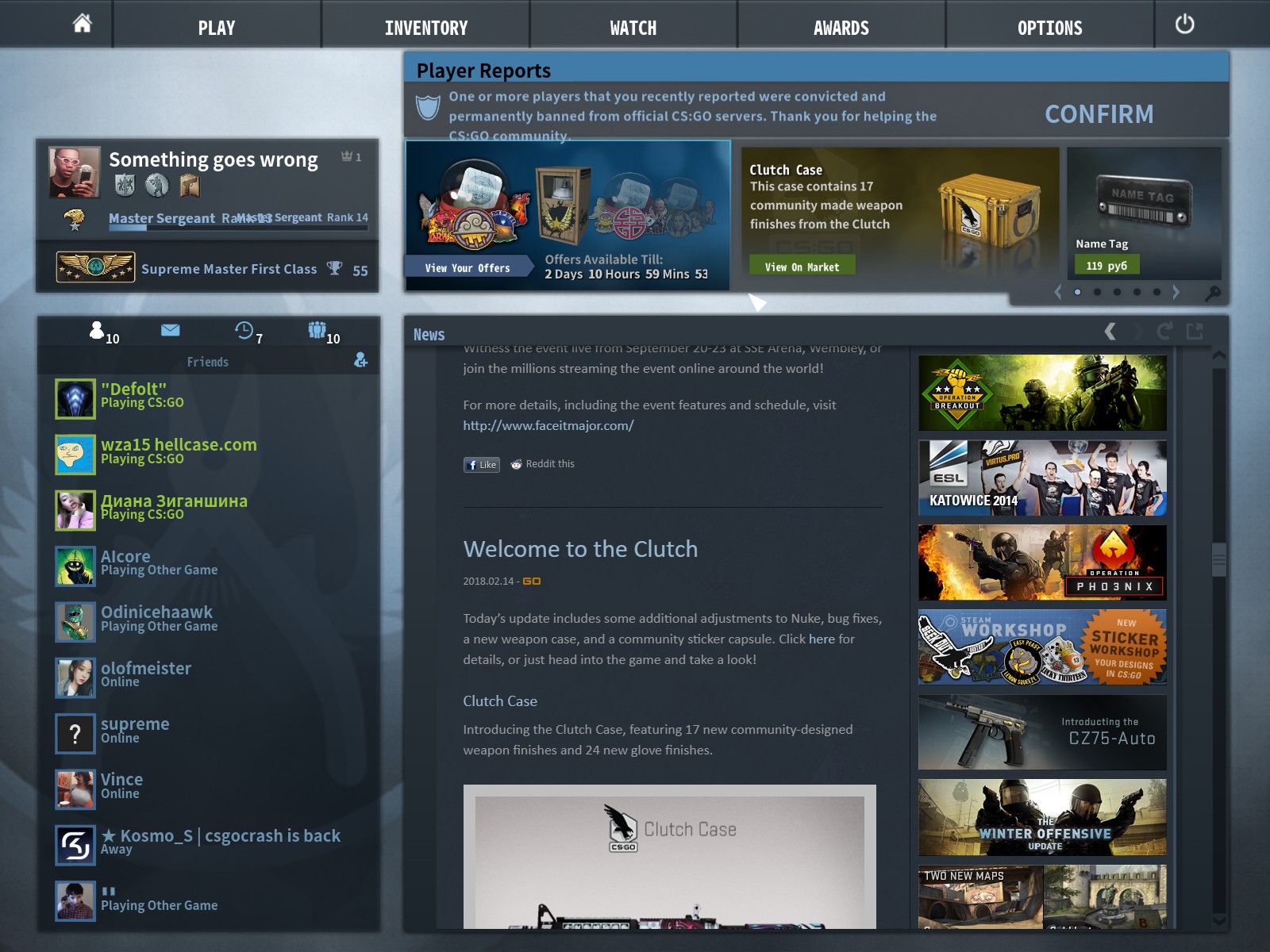The height and width of the screenshot is (952, 1270).
Task: Click View Your Offers button
Action: click(468, 268)
